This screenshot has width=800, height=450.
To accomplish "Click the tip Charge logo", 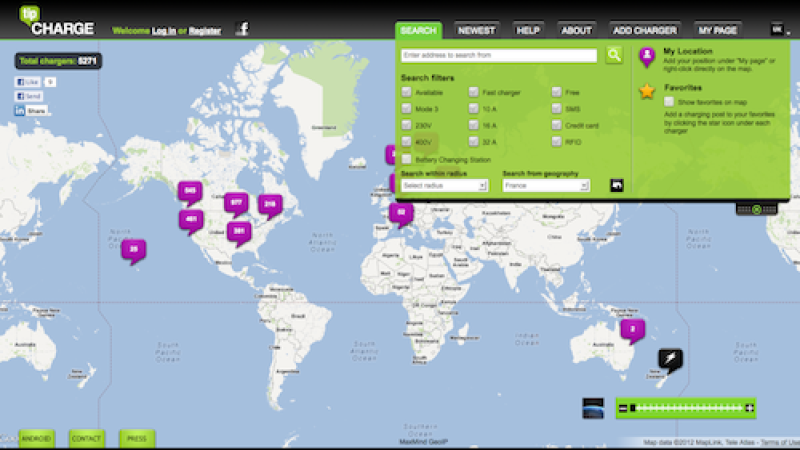I will coord(56,21).
